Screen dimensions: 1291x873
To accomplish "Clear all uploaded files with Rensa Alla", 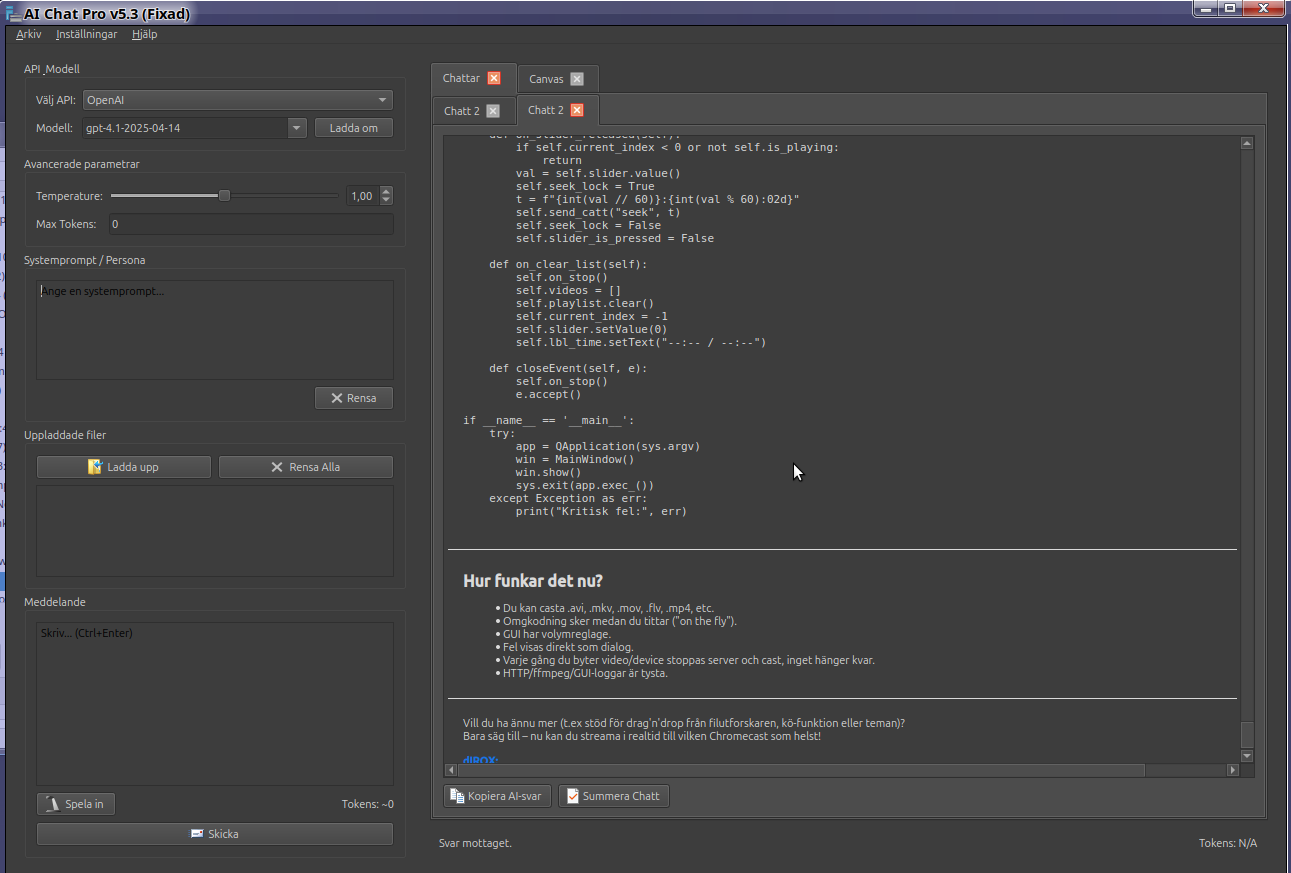I will [306, 467].
